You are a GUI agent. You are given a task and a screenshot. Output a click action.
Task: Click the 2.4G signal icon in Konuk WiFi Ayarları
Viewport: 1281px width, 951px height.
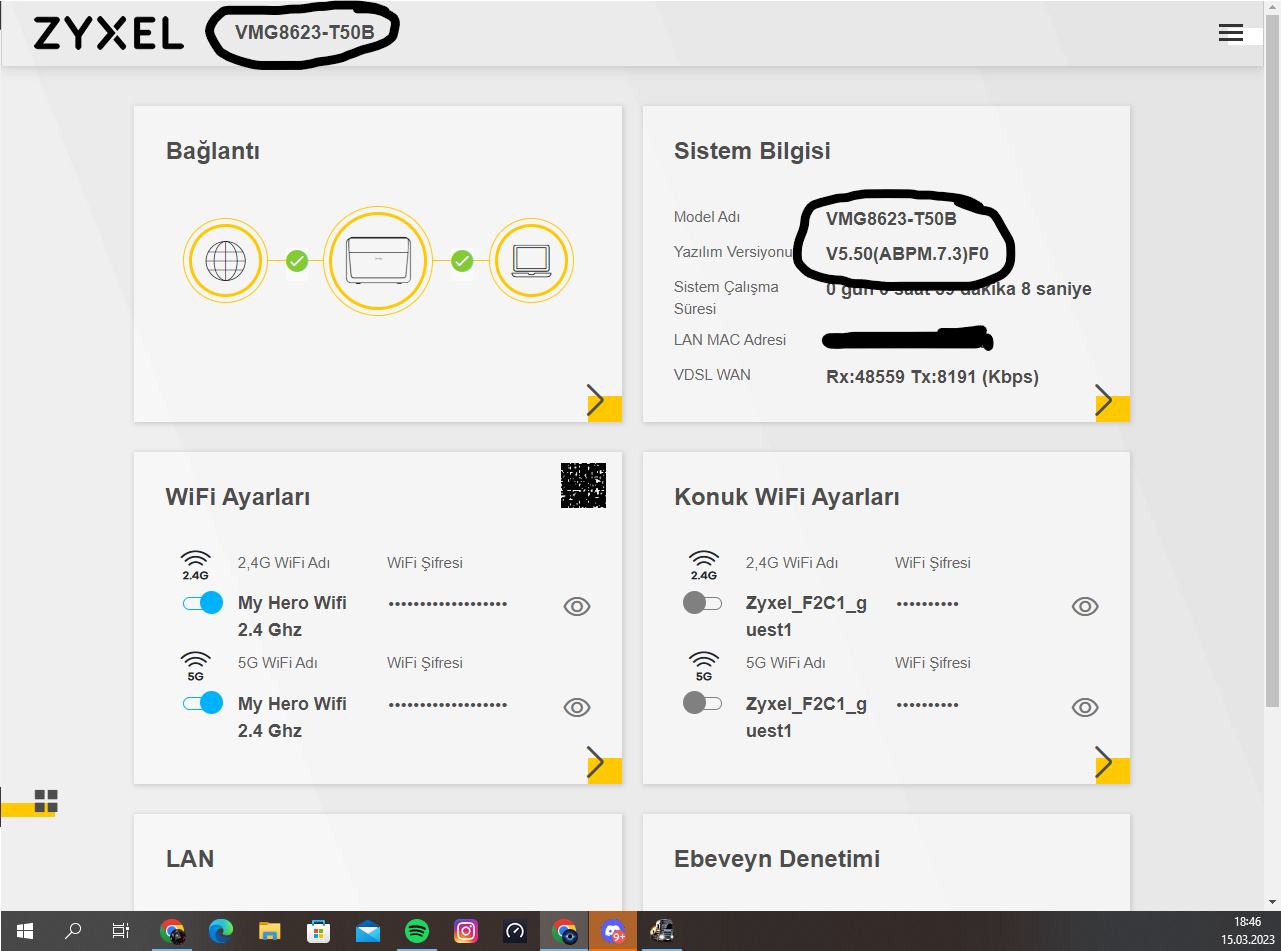pyautogui.click(x=704, y=565)
